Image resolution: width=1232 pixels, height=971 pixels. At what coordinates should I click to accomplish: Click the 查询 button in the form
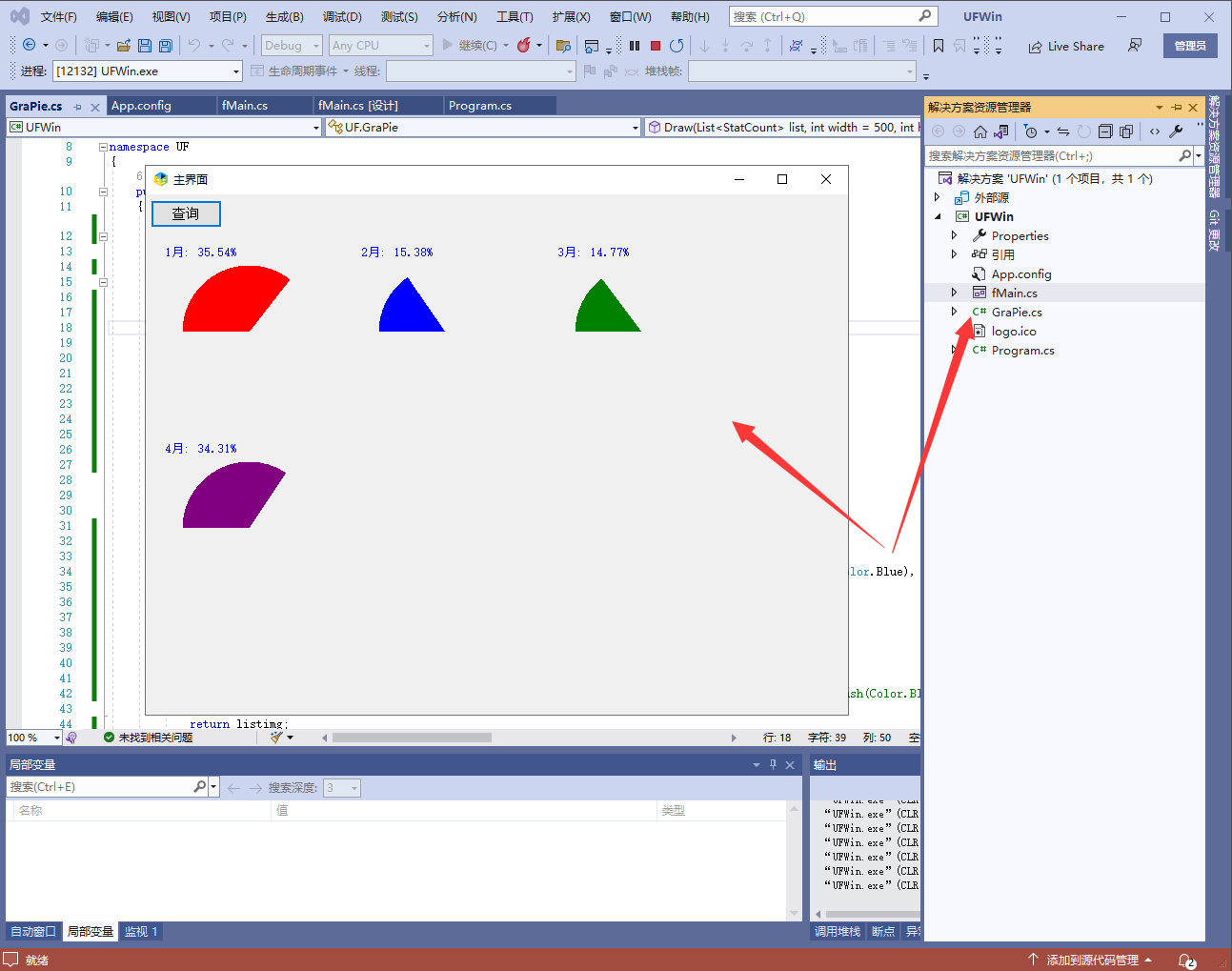point(186,213)
